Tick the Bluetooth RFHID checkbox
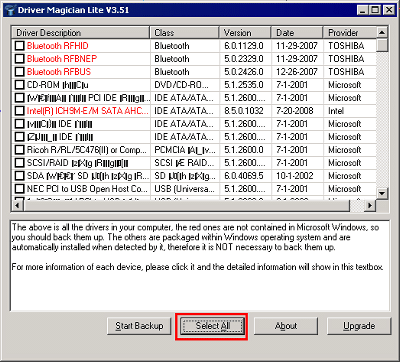The image size is (400, 362). click(x=20, y=46)
